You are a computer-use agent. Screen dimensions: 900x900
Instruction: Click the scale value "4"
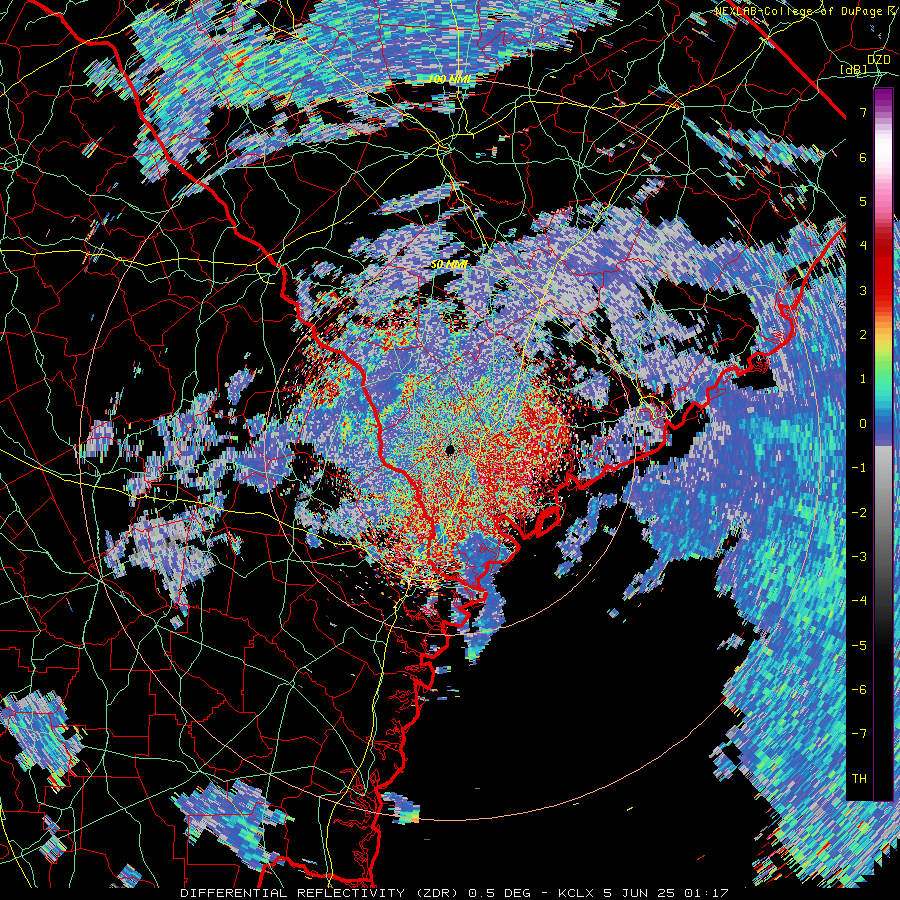tap(863, 246)
